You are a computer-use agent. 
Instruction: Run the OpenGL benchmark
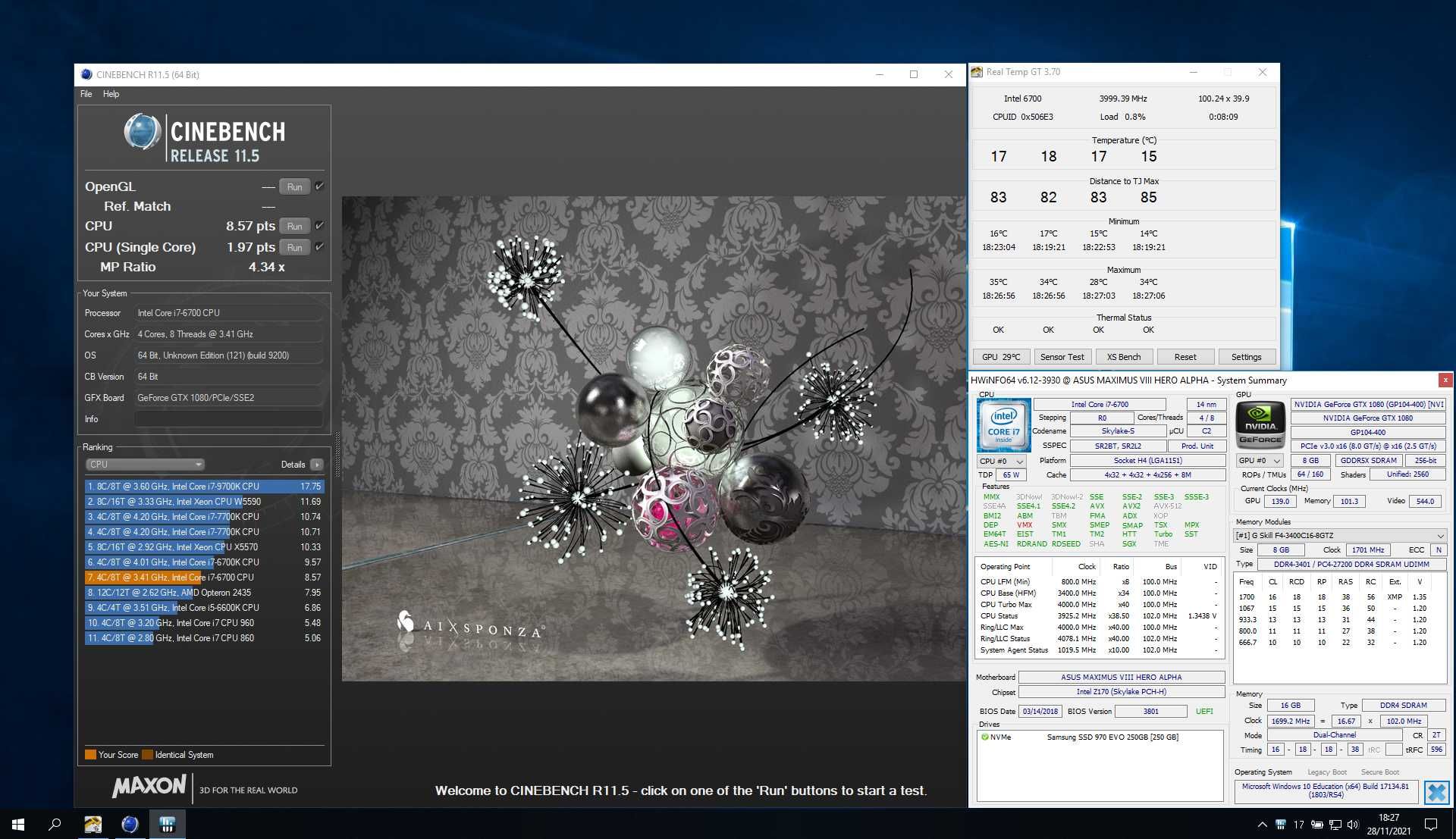click(295, 186)
